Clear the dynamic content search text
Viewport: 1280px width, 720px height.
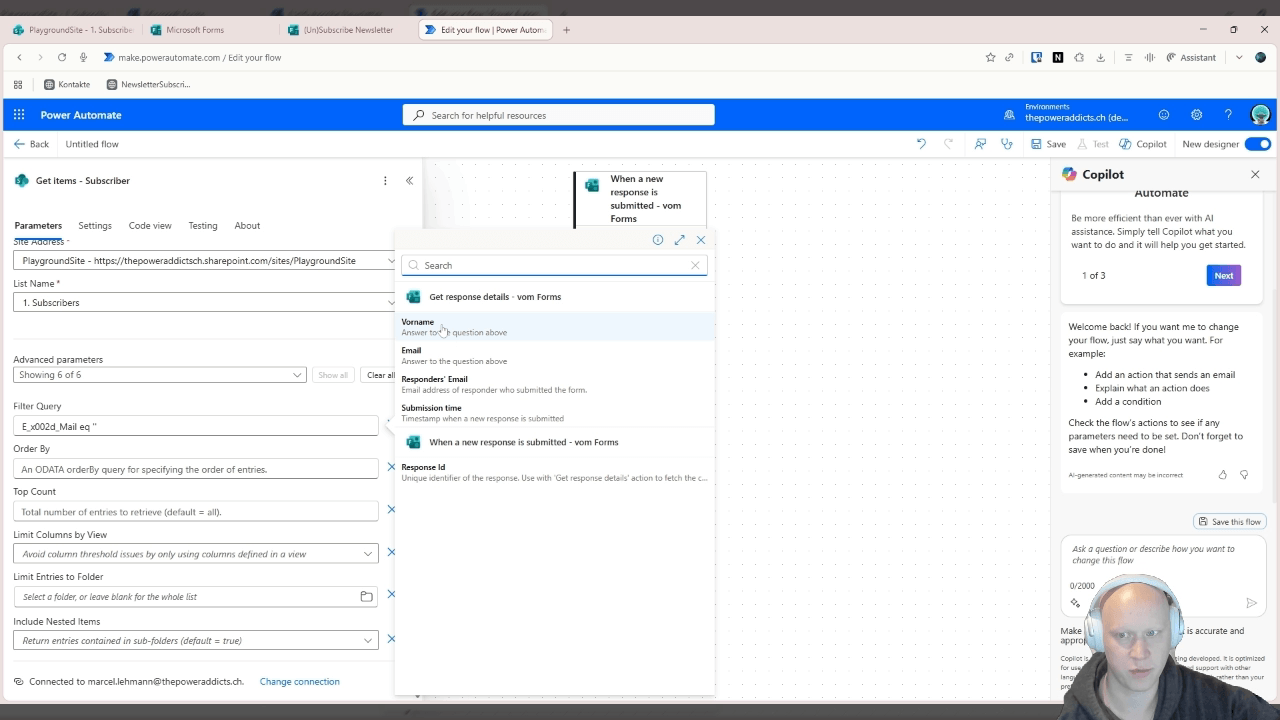(x=695, y=265)
